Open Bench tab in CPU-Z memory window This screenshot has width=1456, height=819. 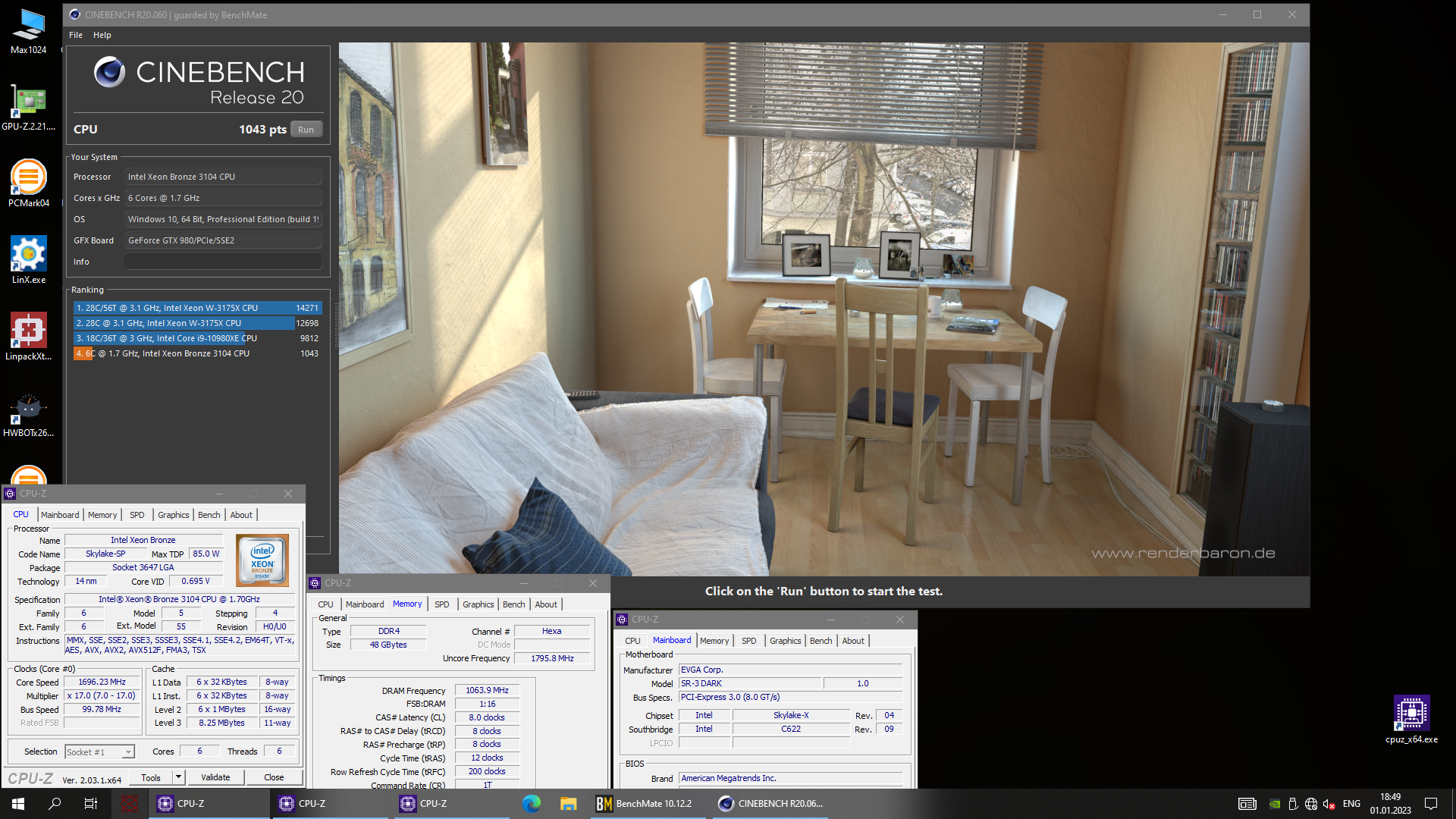coord(514,604)
